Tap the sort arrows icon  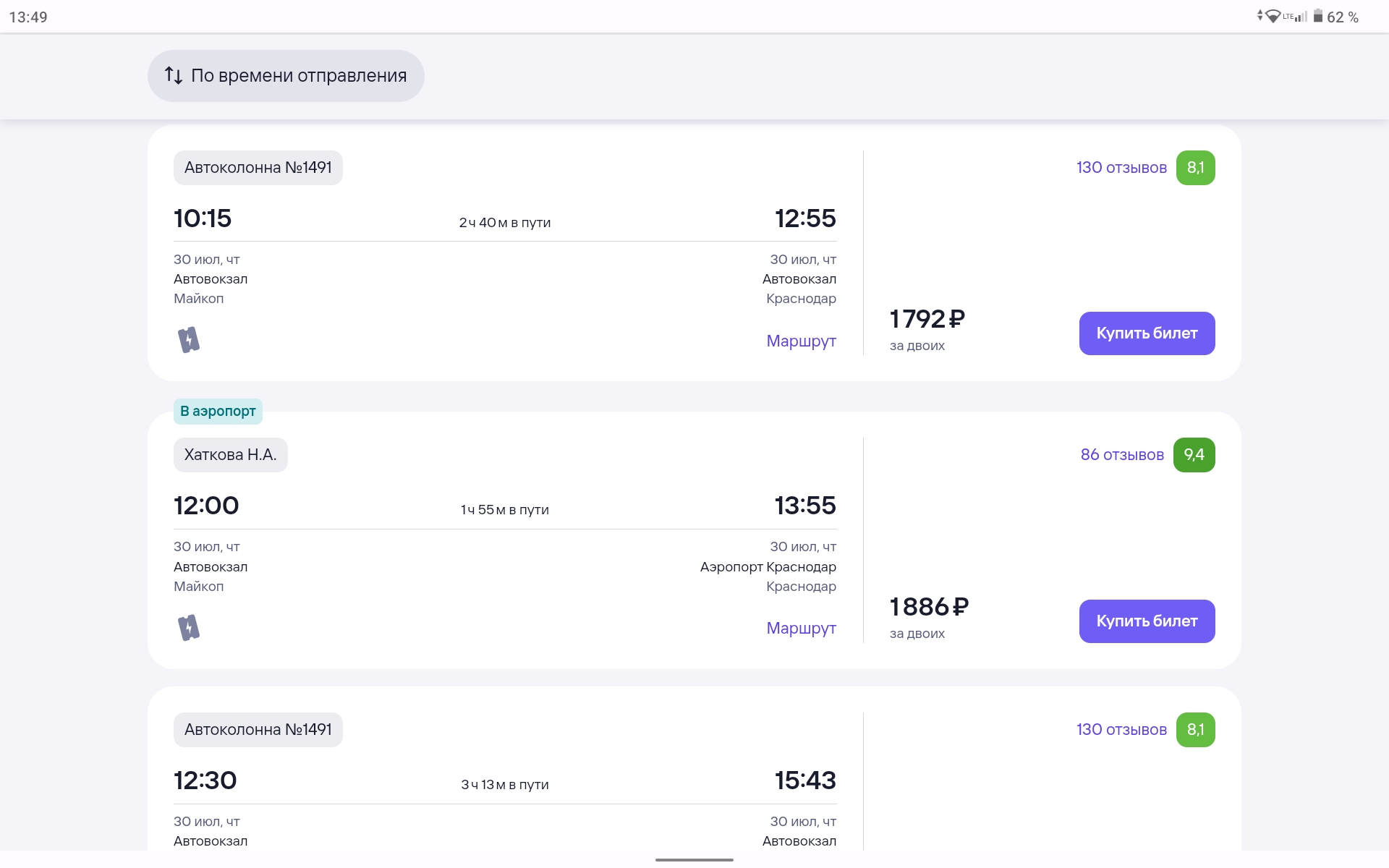pos(174,75)
